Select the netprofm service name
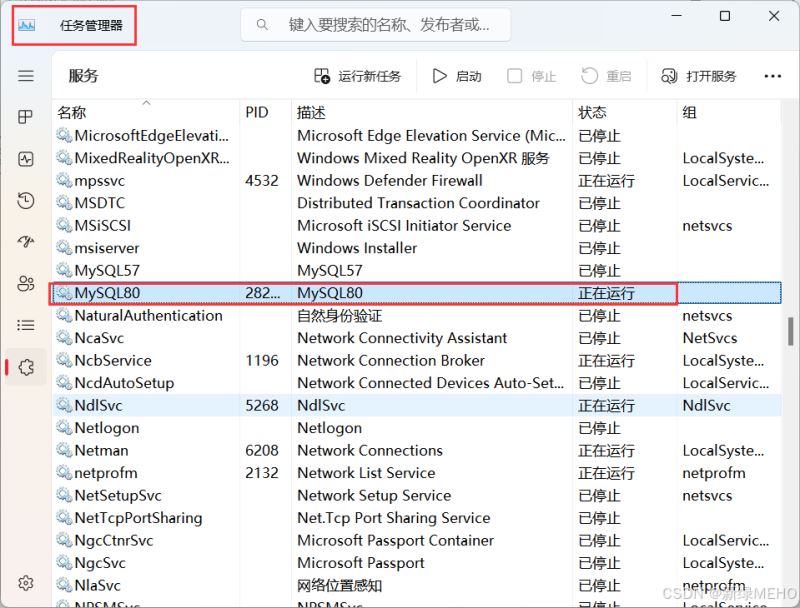 [x=106, y=473]
